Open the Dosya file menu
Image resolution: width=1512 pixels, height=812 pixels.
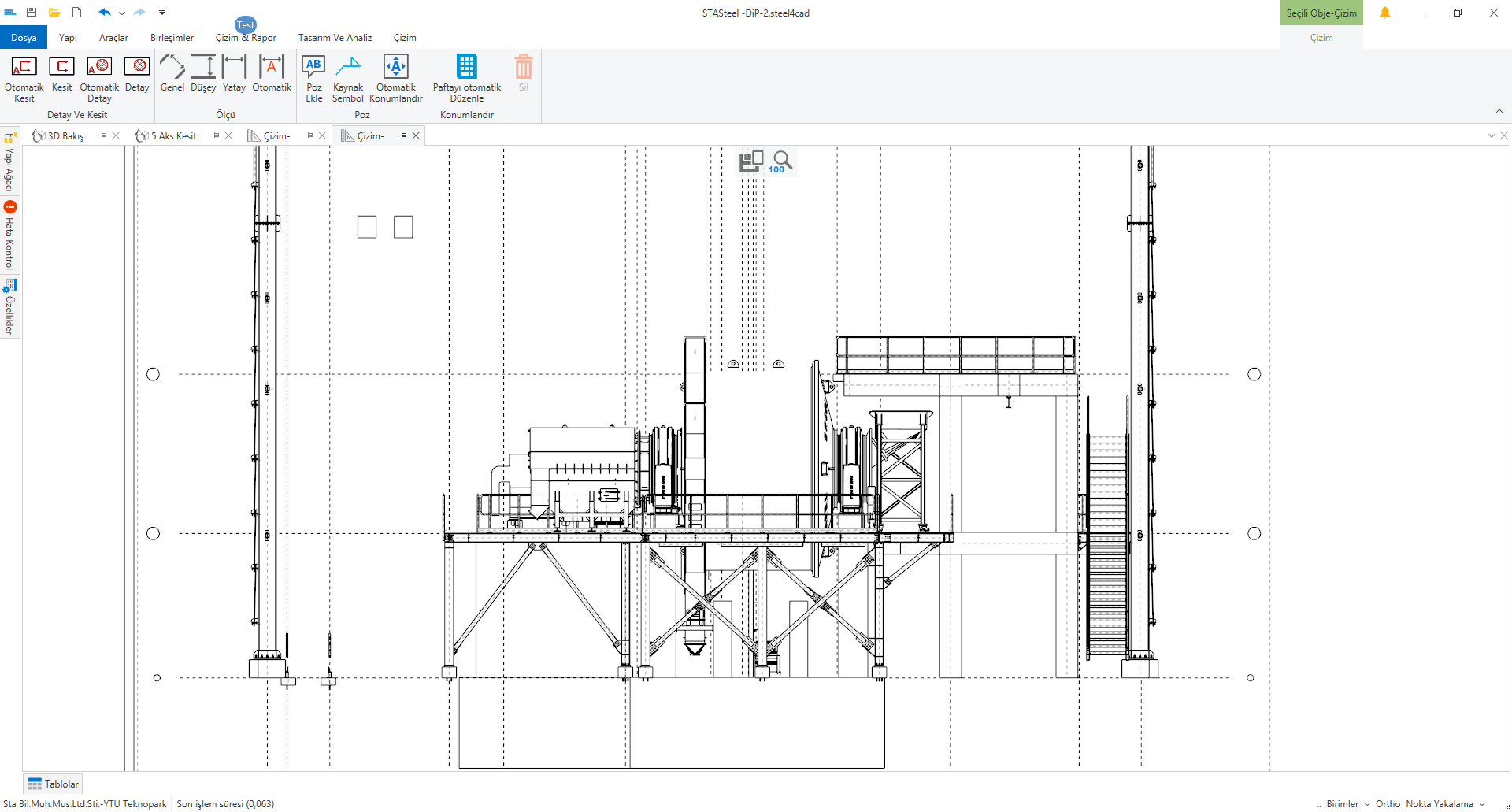click(x=24, y=38)
